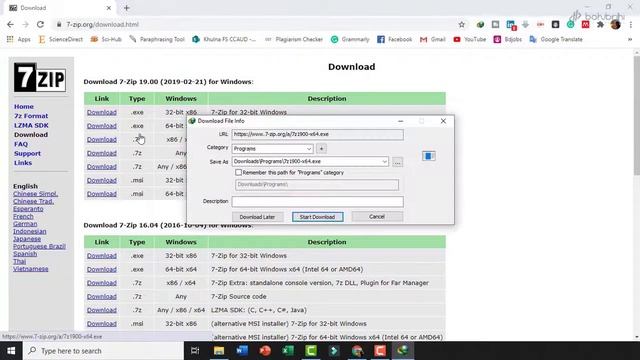Click the page vertical scrollbar

point(637,115)
